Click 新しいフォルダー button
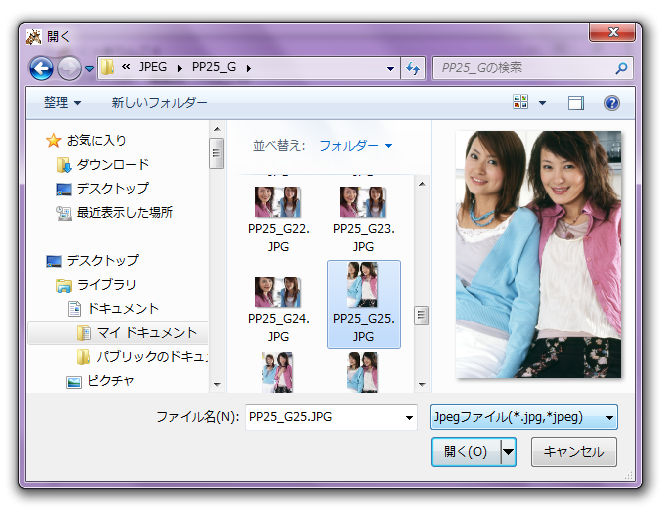Image resolution: width=670 pixels, height=520 pixels. 159,103
